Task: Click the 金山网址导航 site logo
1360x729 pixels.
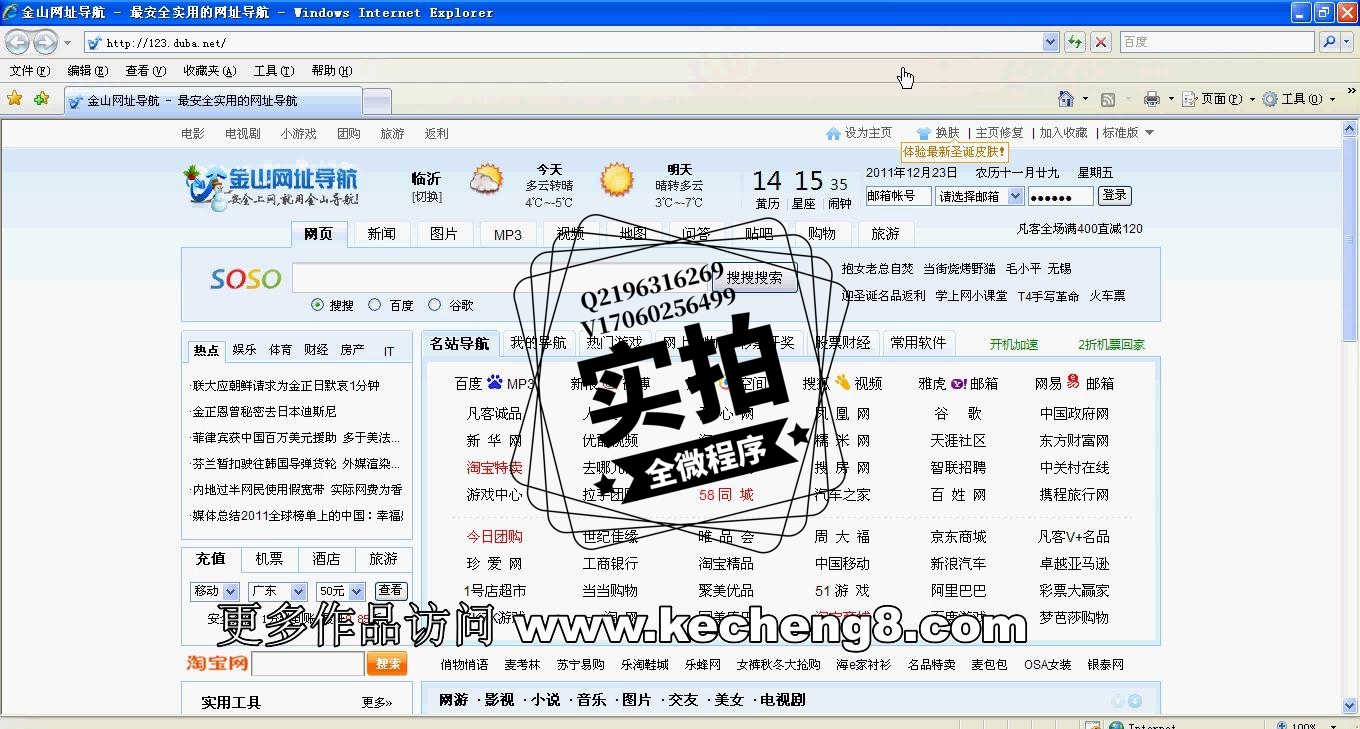Action: 271,186
